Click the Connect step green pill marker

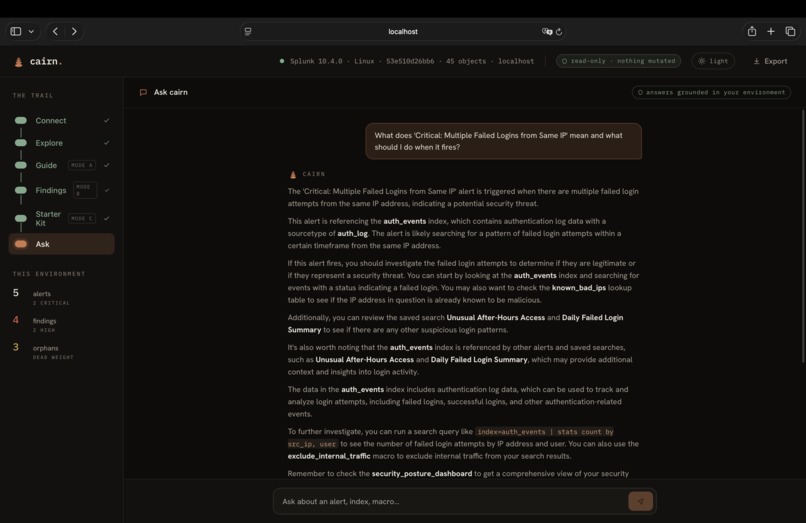[21, 120]
